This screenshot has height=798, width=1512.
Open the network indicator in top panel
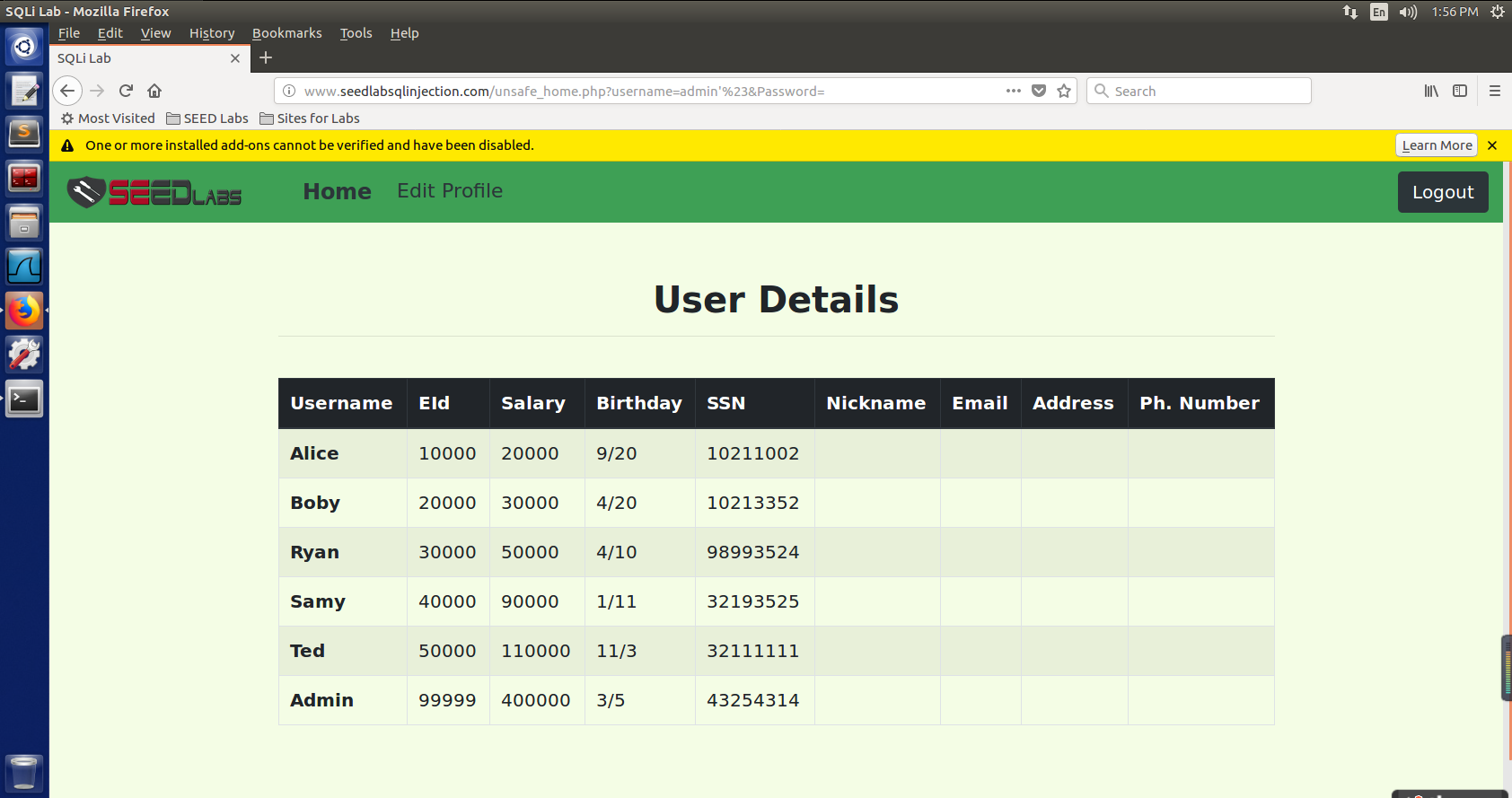click(1350, 12)
